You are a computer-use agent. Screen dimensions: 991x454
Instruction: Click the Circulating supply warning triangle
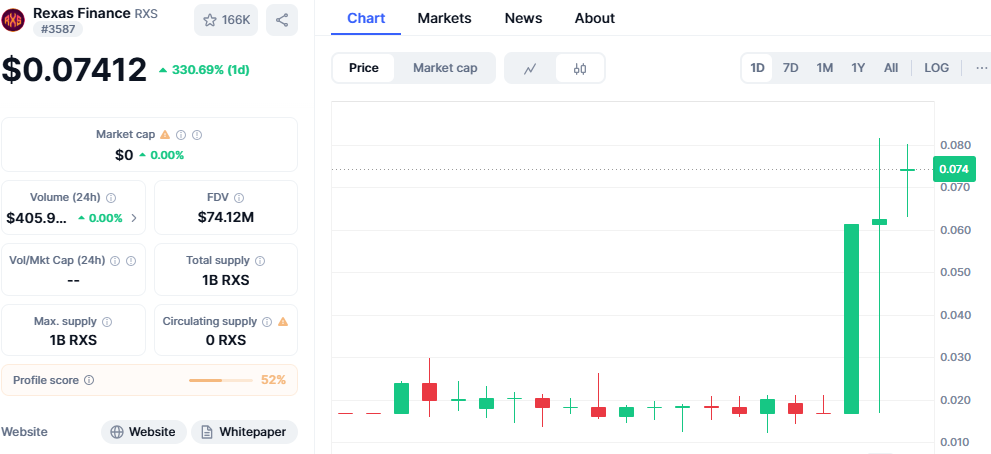click(283, 321)
